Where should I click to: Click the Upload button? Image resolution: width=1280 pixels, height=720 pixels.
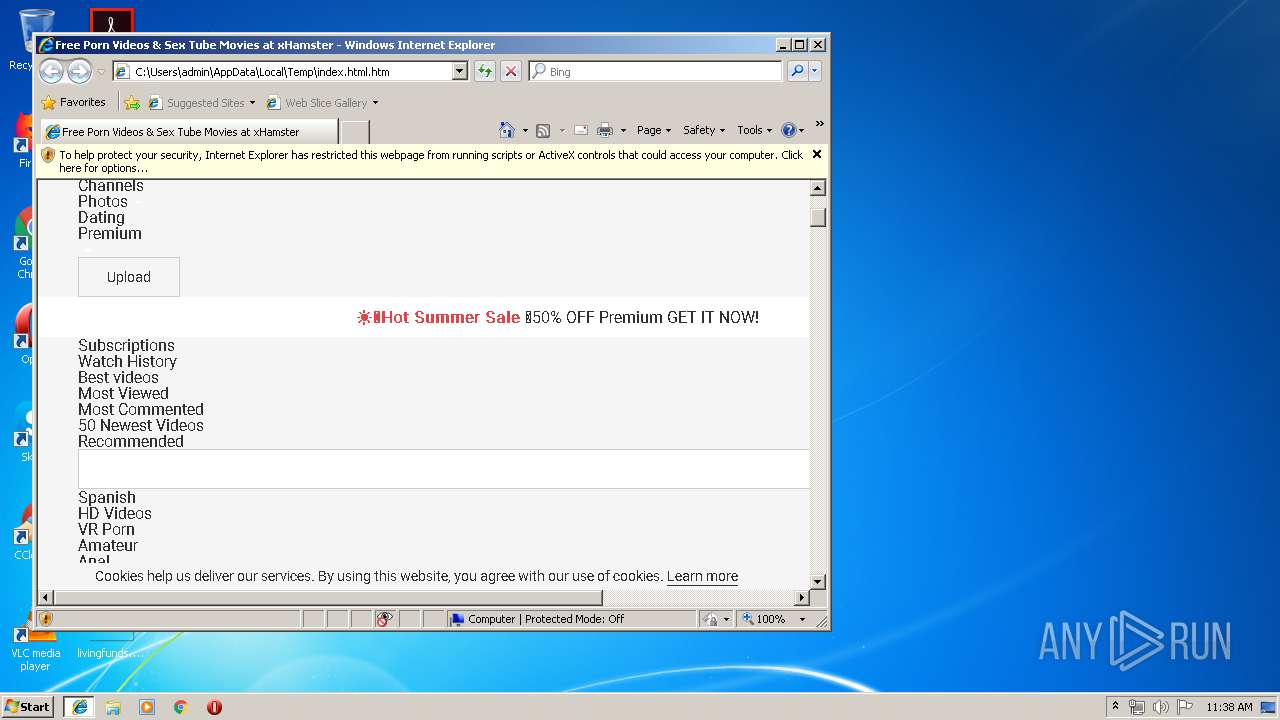point(129,277)
